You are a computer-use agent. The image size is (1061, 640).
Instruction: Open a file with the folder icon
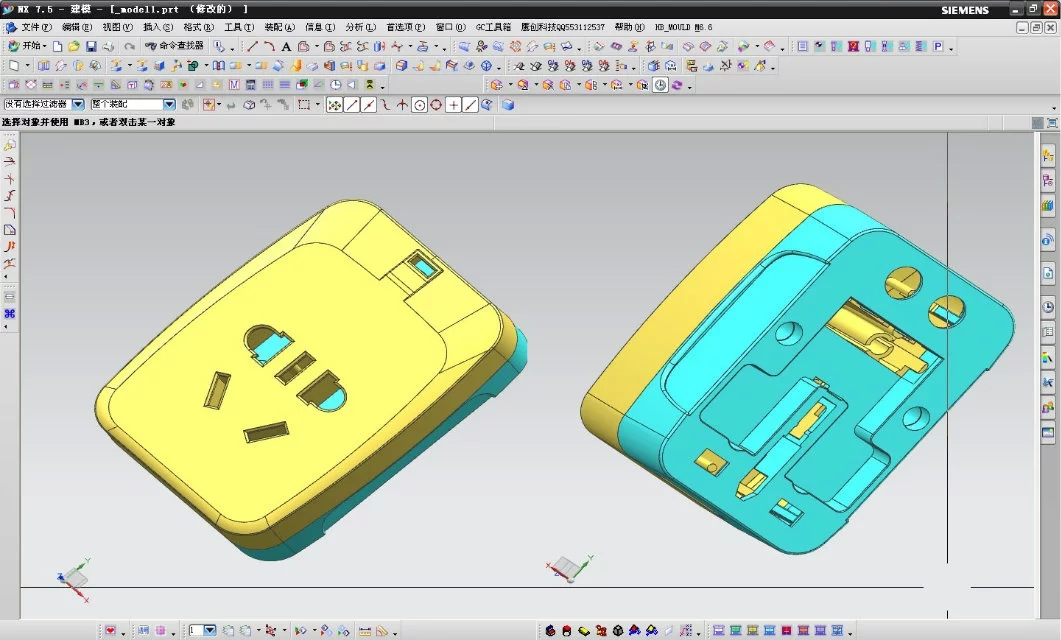[x=74, y=46]
